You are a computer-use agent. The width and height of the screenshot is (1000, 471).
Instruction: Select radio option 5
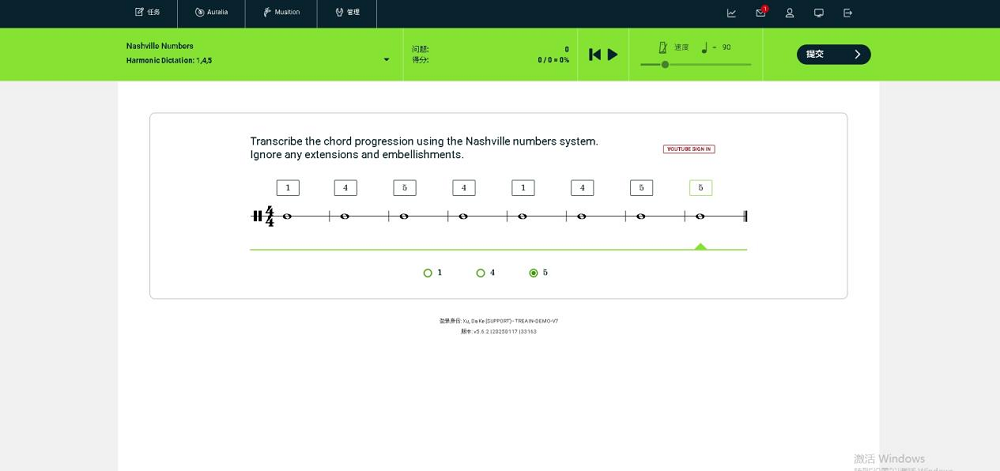coord(534,273)
